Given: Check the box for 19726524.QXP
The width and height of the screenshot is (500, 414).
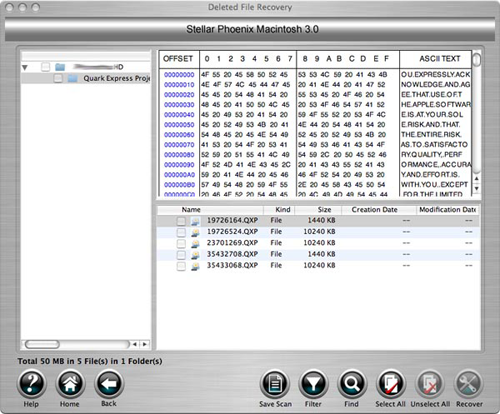Looking at the screenshot, I should click(x=181, y=232).
